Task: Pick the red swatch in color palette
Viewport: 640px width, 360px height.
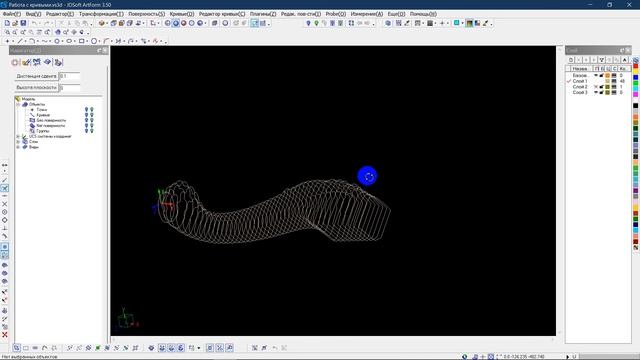Action: 636,66
